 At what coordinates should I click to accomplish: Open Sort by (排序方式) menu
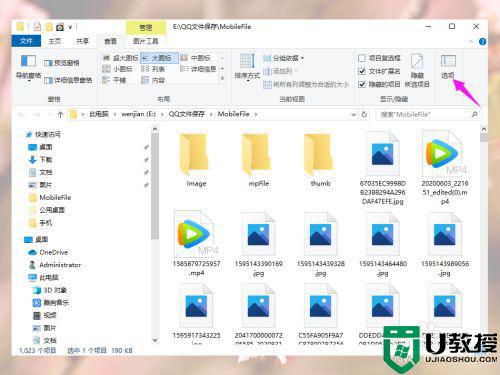click(x=247, y=67)
